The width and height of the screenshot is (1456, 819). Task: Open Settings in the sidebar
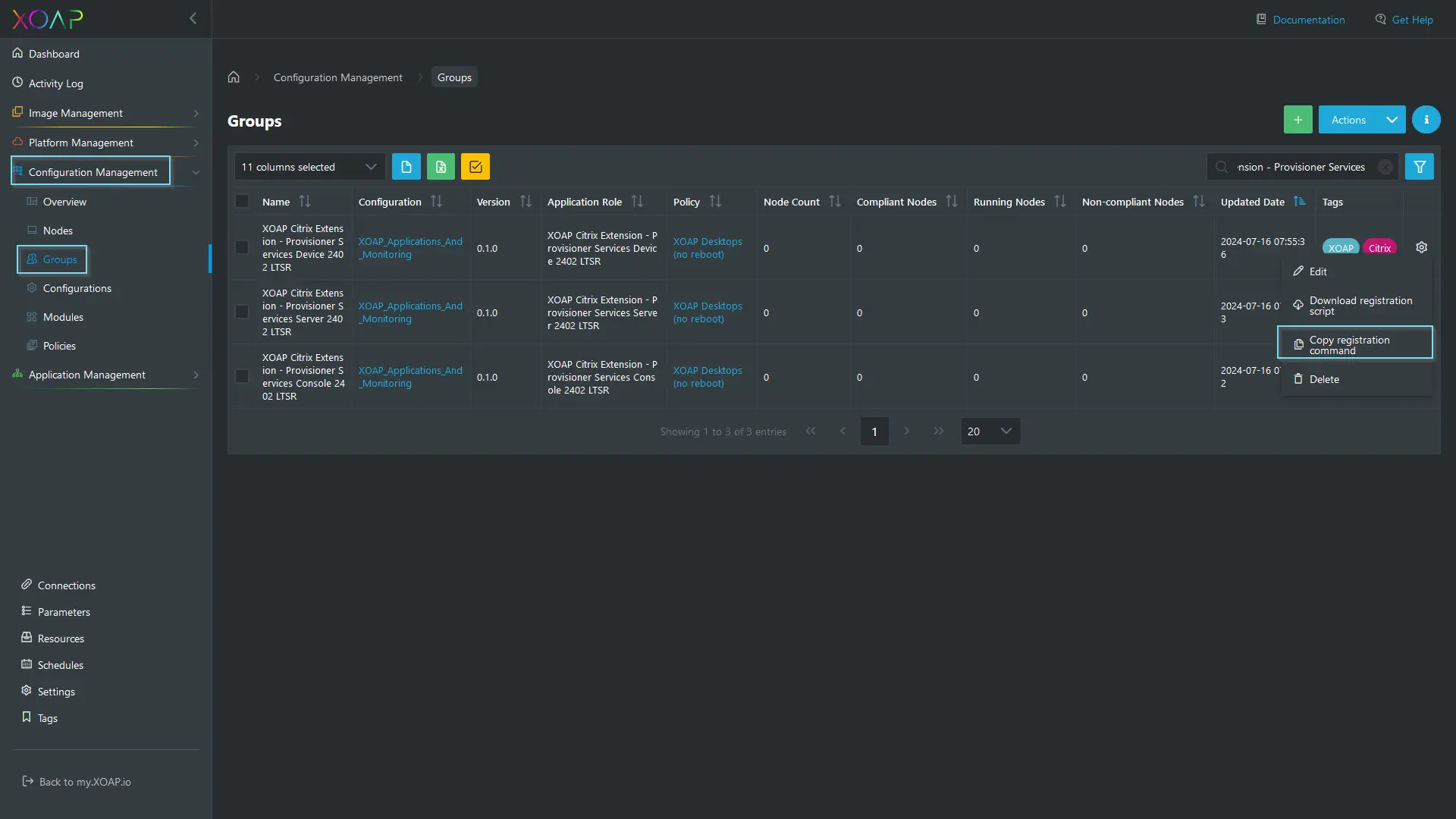click(x=56, y=692)
